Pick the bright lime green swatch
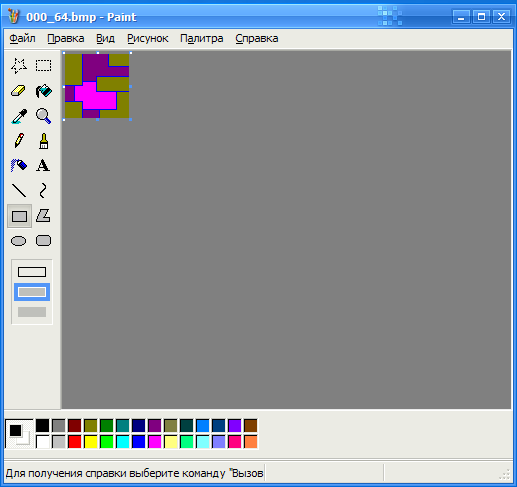Viewport: 517px width, 487px height. (x=107, y=442)
